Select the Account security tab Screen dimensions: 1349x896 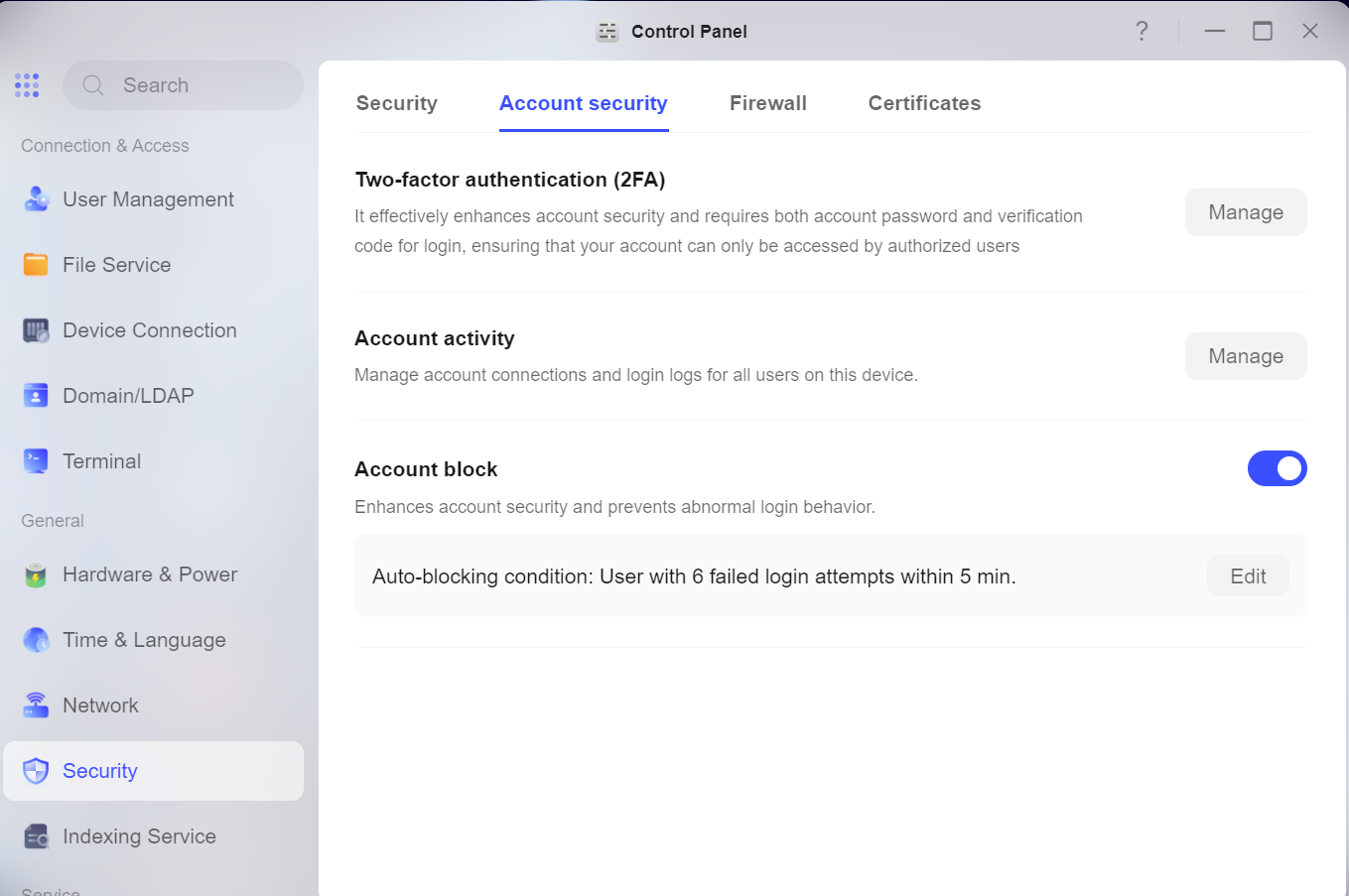[584, 103]
